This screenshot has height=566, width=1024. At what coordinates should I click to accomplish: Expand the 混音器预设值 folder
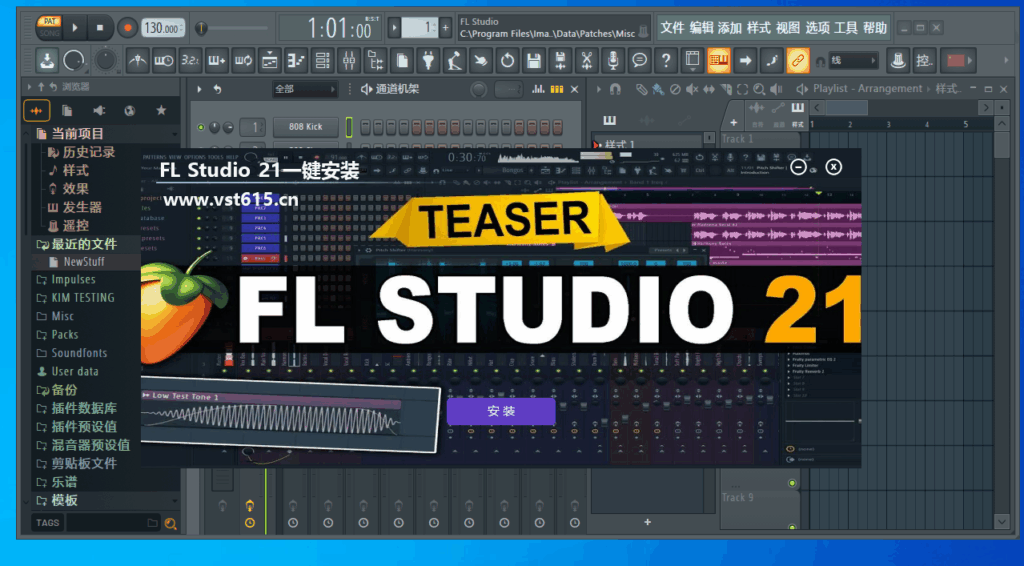click(83, 445)
